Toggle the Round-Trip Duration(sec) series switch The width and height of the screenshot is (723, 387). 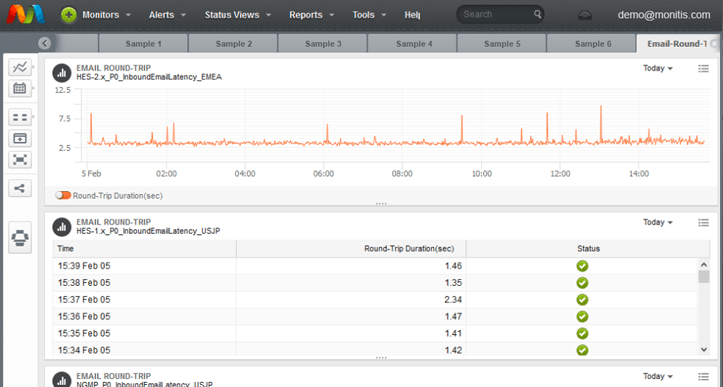click(x=63, y=196)
